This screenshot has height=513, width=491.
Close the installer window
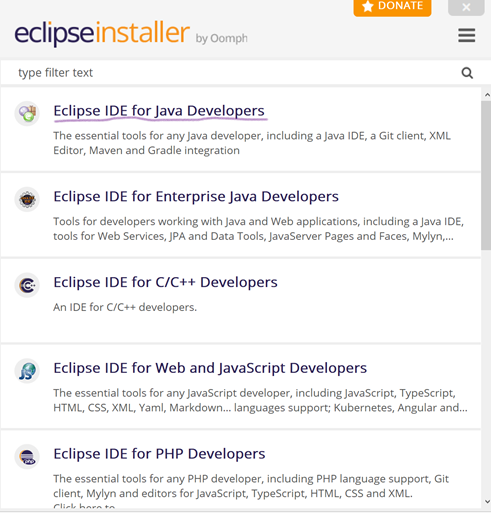point(466,7)
